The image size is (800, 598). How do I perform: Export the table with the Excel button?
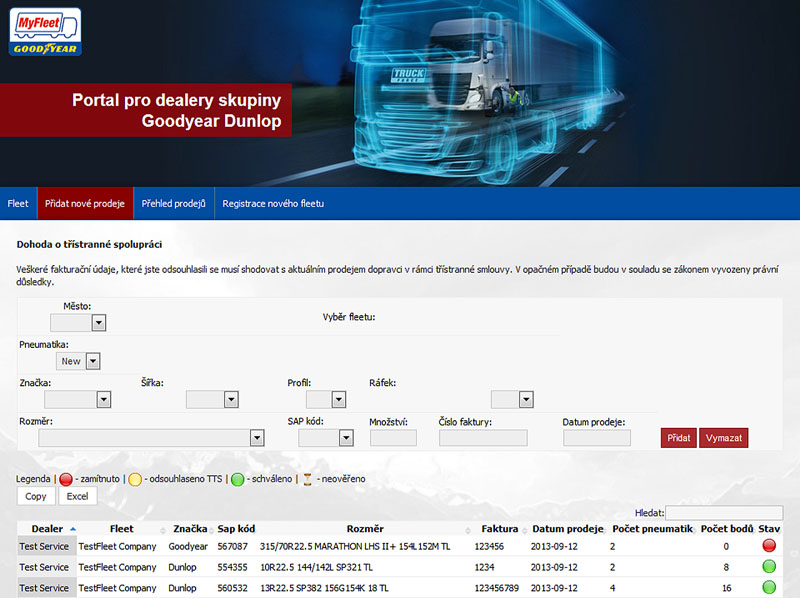[78, 496]
